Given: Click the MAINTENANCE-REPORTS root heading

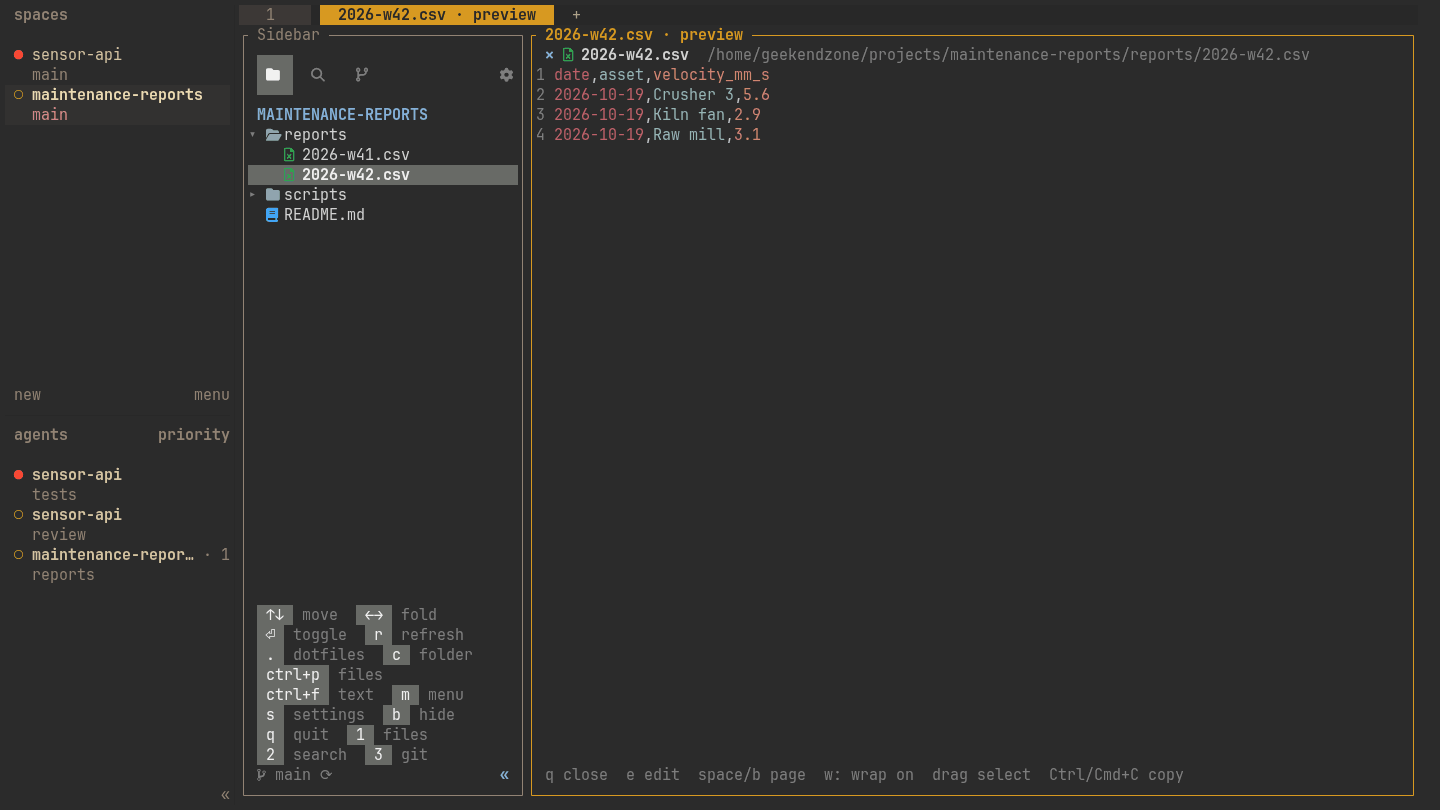Looking at the screenshot, I should pyautogui.click(x=342, y=115).
